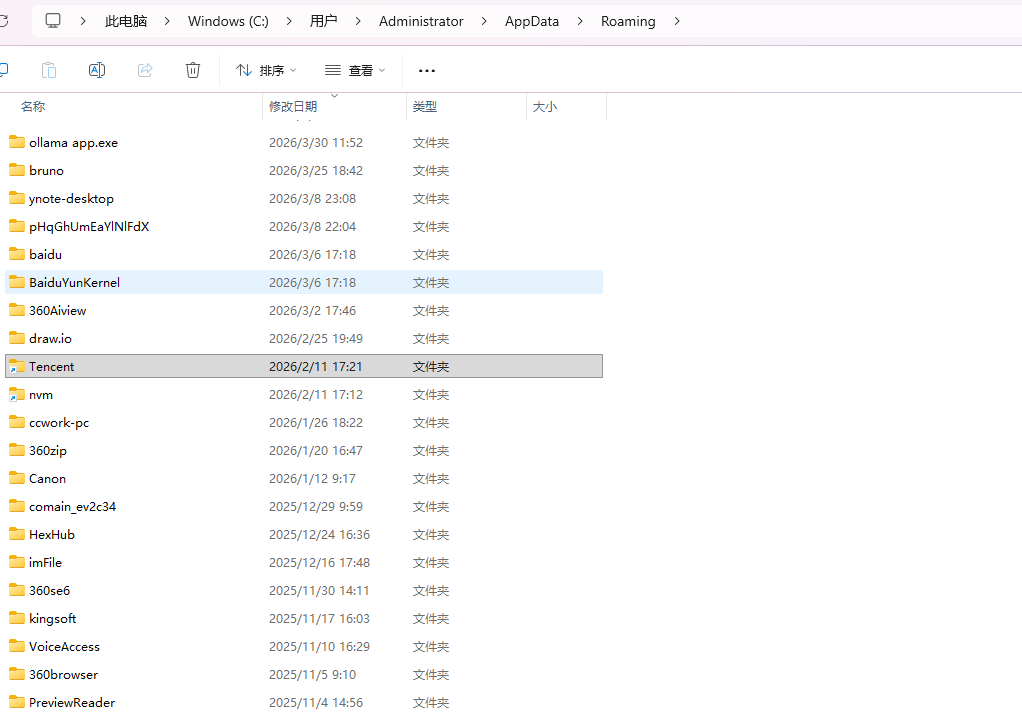
Task: Click folder icon next to VoiceAccess
Action: (x=17, y=646)
